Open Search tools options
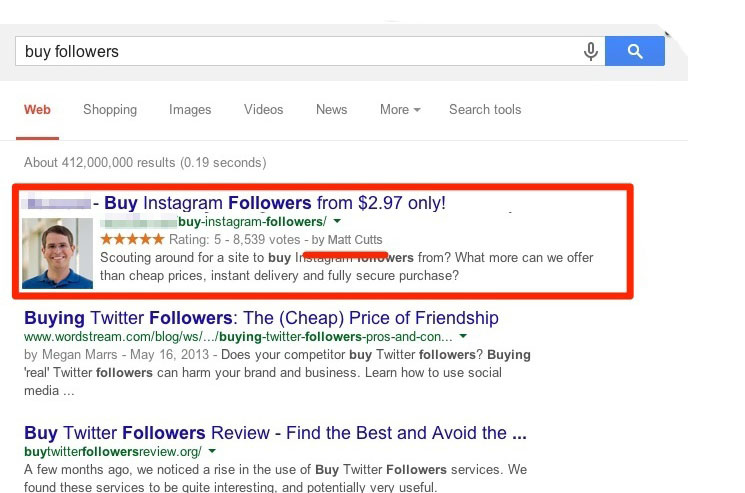Screen dimensions: 745x493 click(485, 110)
